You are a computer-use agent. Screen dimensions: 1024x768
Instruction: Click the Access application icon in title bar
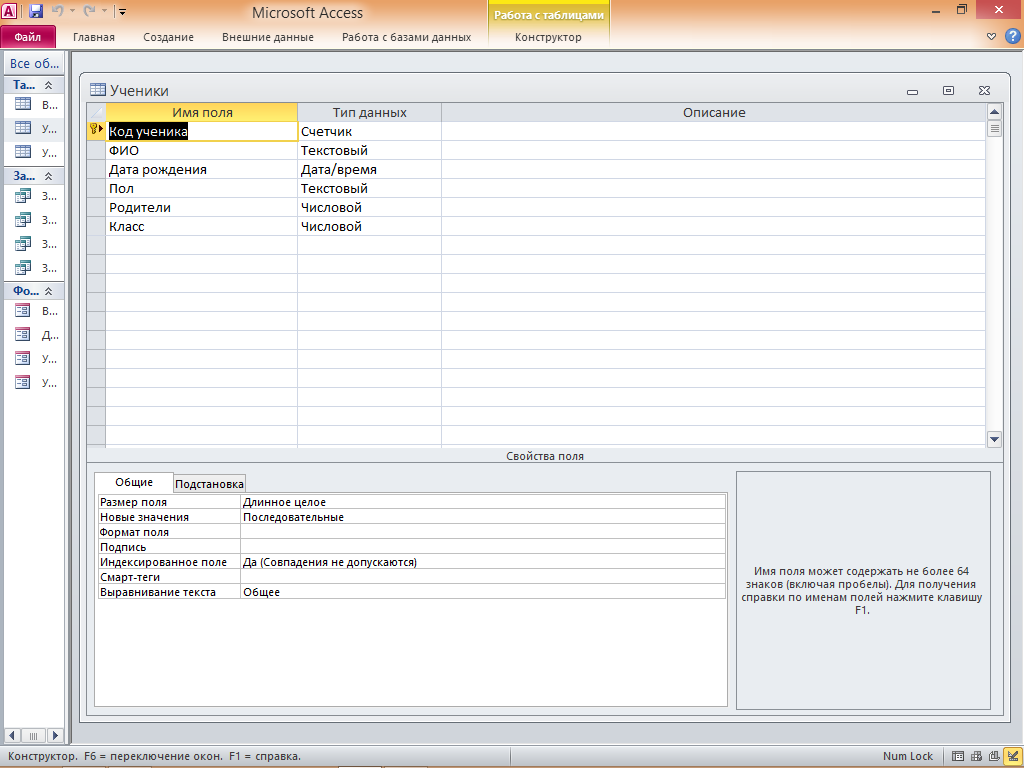pos(10,10)
